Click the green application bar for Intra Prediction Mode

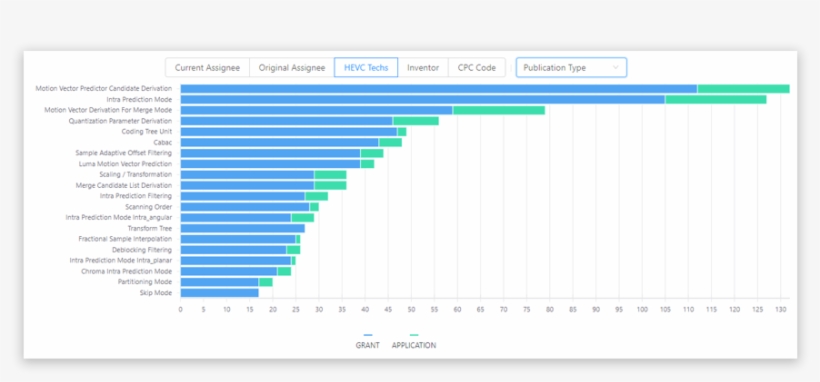pyautogui.click(x=715, y=99)
